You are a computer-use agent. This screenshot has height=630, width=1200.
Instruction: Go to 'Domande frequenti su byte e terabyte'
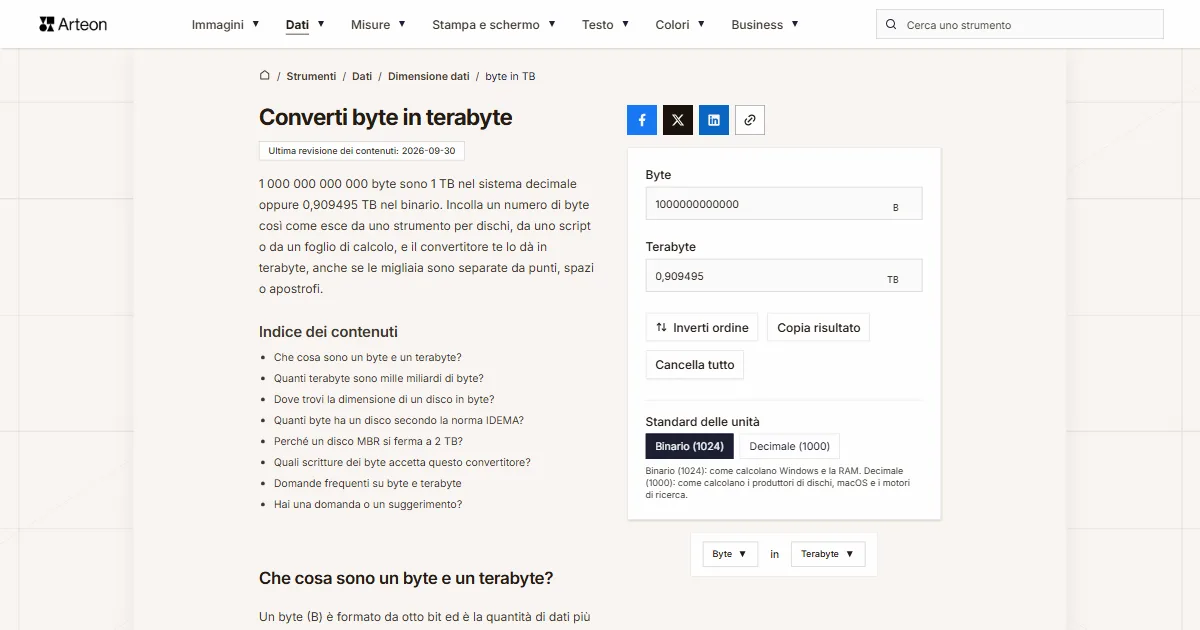(x=368, y=483)
